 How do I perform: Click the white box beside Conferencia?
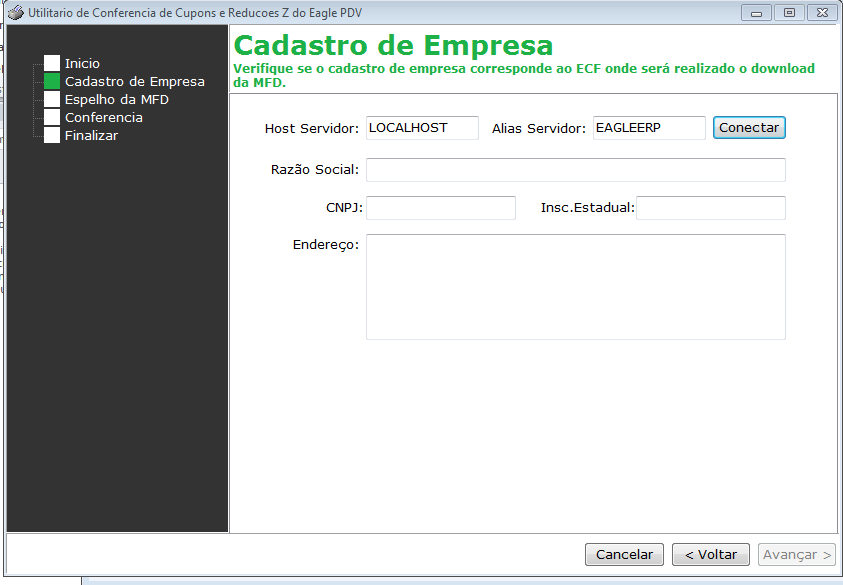point(52,117)
